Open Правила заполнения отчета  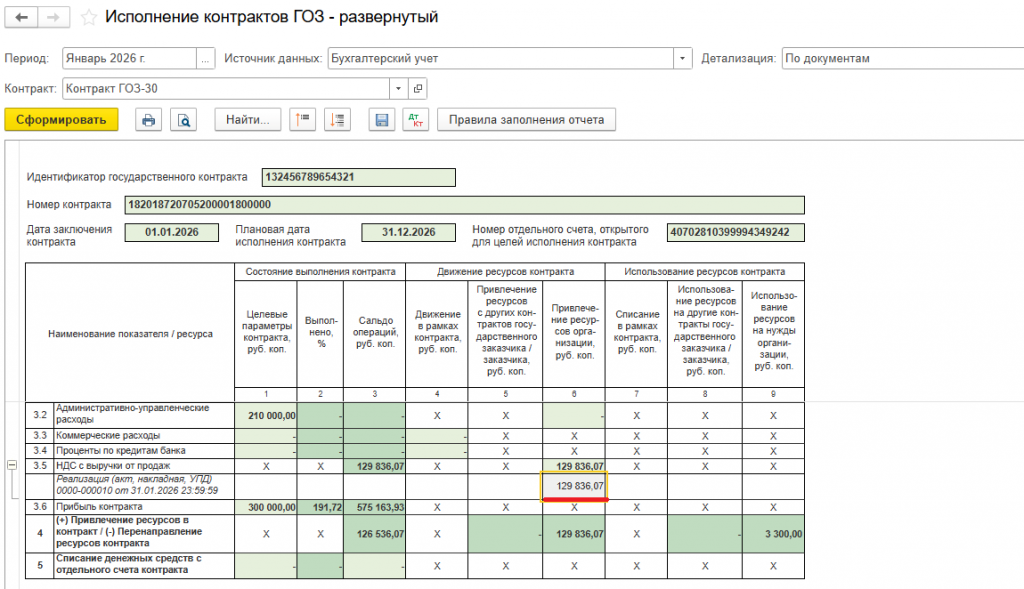click(x=526, y=120)
